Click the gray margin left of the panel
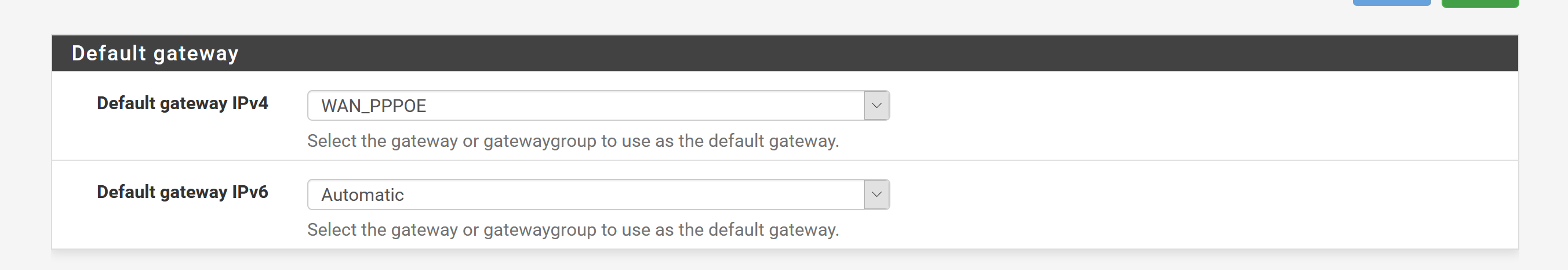Viewport: 1568px width, 270px height. click(26, 140)
